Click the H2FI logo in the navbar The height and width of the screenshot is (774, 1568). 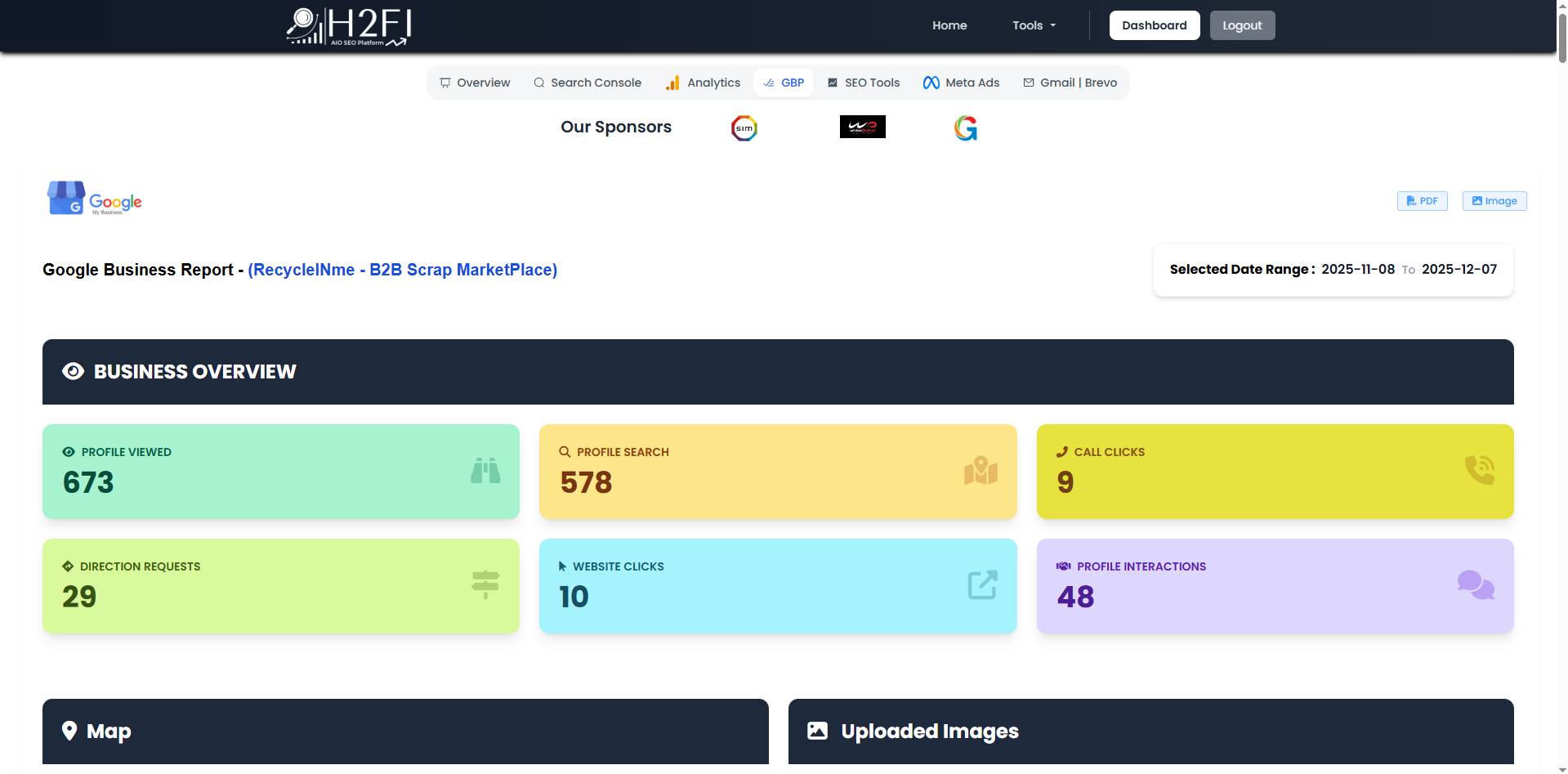[x=348, y=25]
